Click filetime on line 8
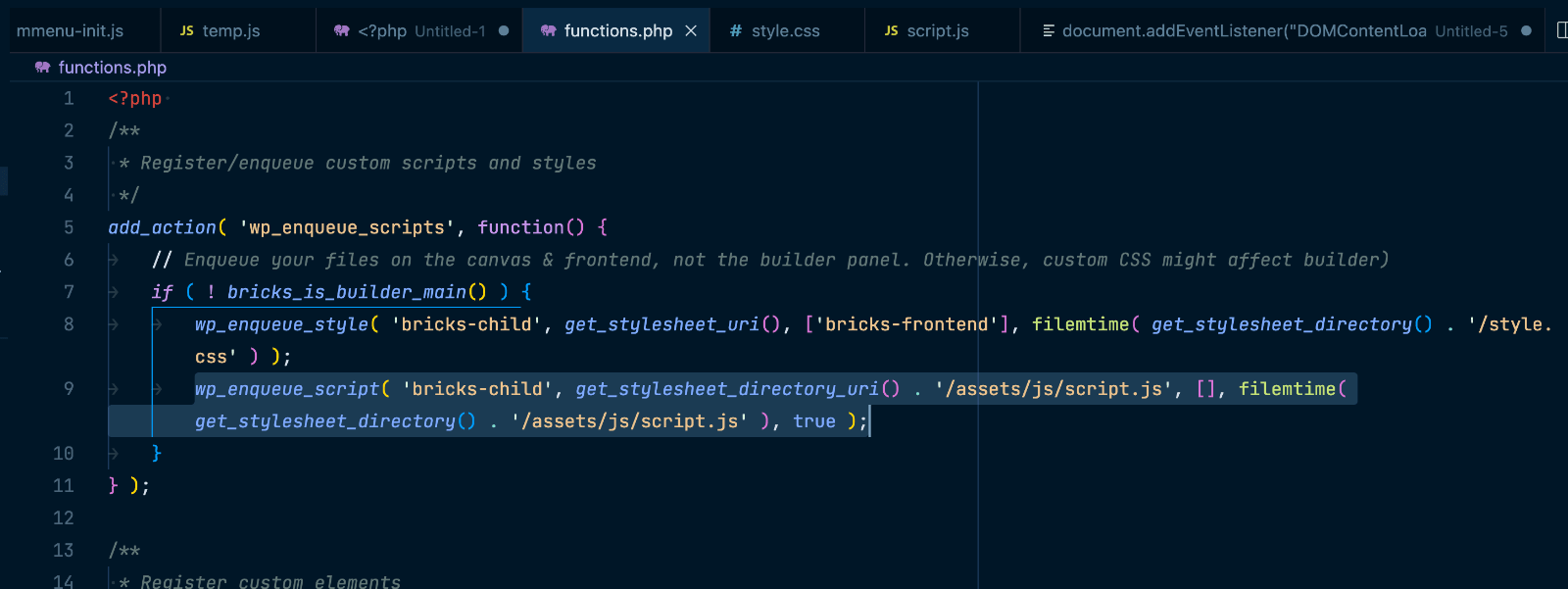The image size is (1568, 589). (x=1081, y=324)
